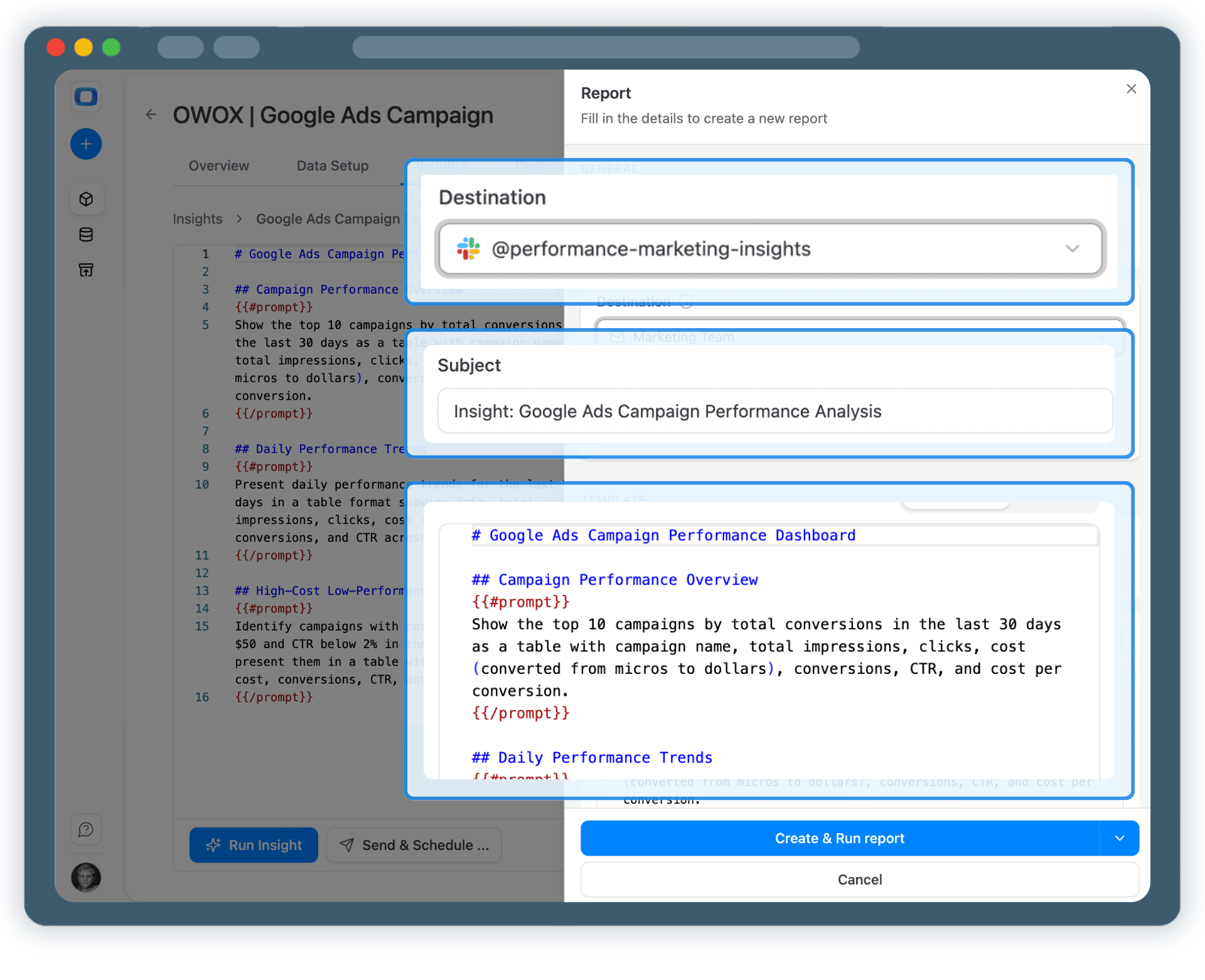Viewport: 1205px width, 980px height.
Task: Click the Slack icon in the Destination field
Action: coord(467,248)
